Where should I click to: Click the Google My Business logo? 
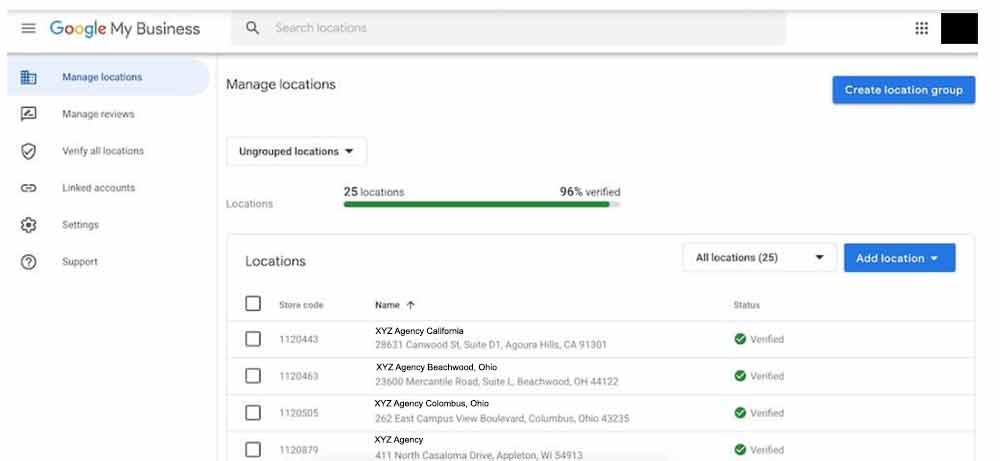tap(125, 29)
